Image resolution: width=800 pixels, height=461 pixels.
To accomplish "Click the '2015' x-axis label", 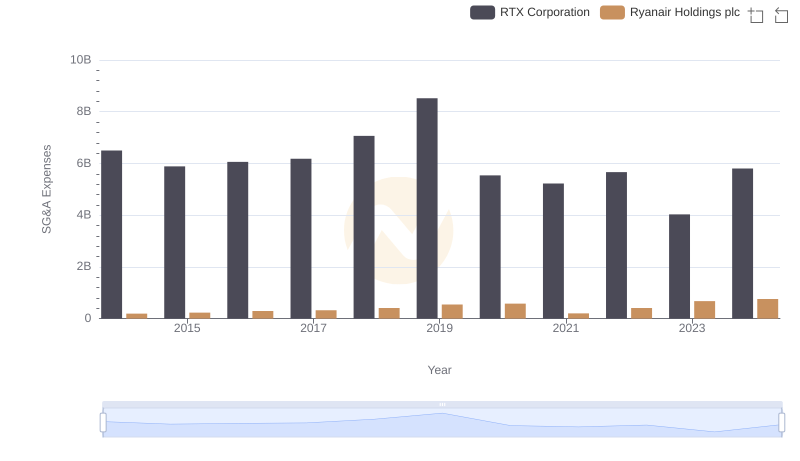I will (187, 328).
